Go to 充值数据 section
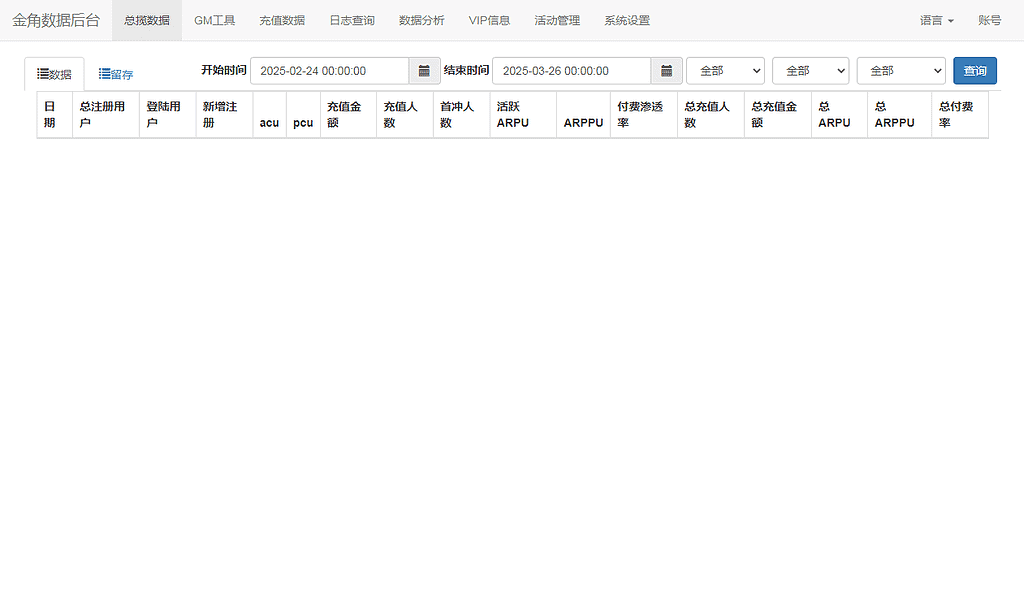This screenshot has width=1024, height=597. tap(282, 20)
